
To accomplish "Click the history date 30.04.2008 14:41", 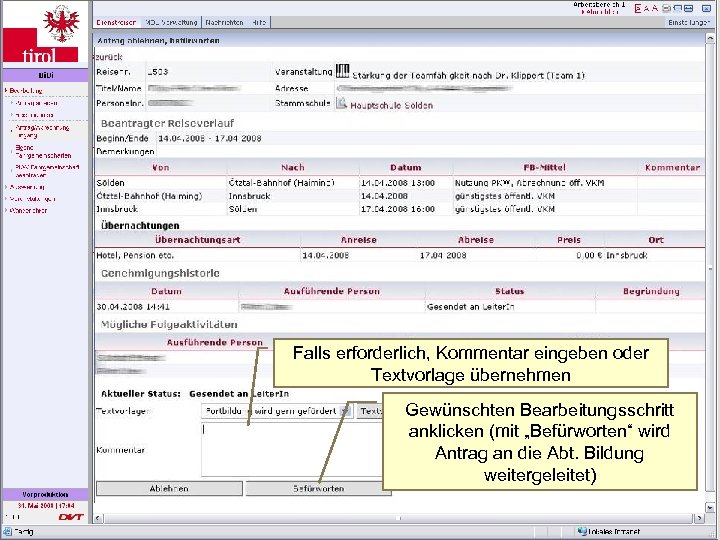I will tap(133, 307).
